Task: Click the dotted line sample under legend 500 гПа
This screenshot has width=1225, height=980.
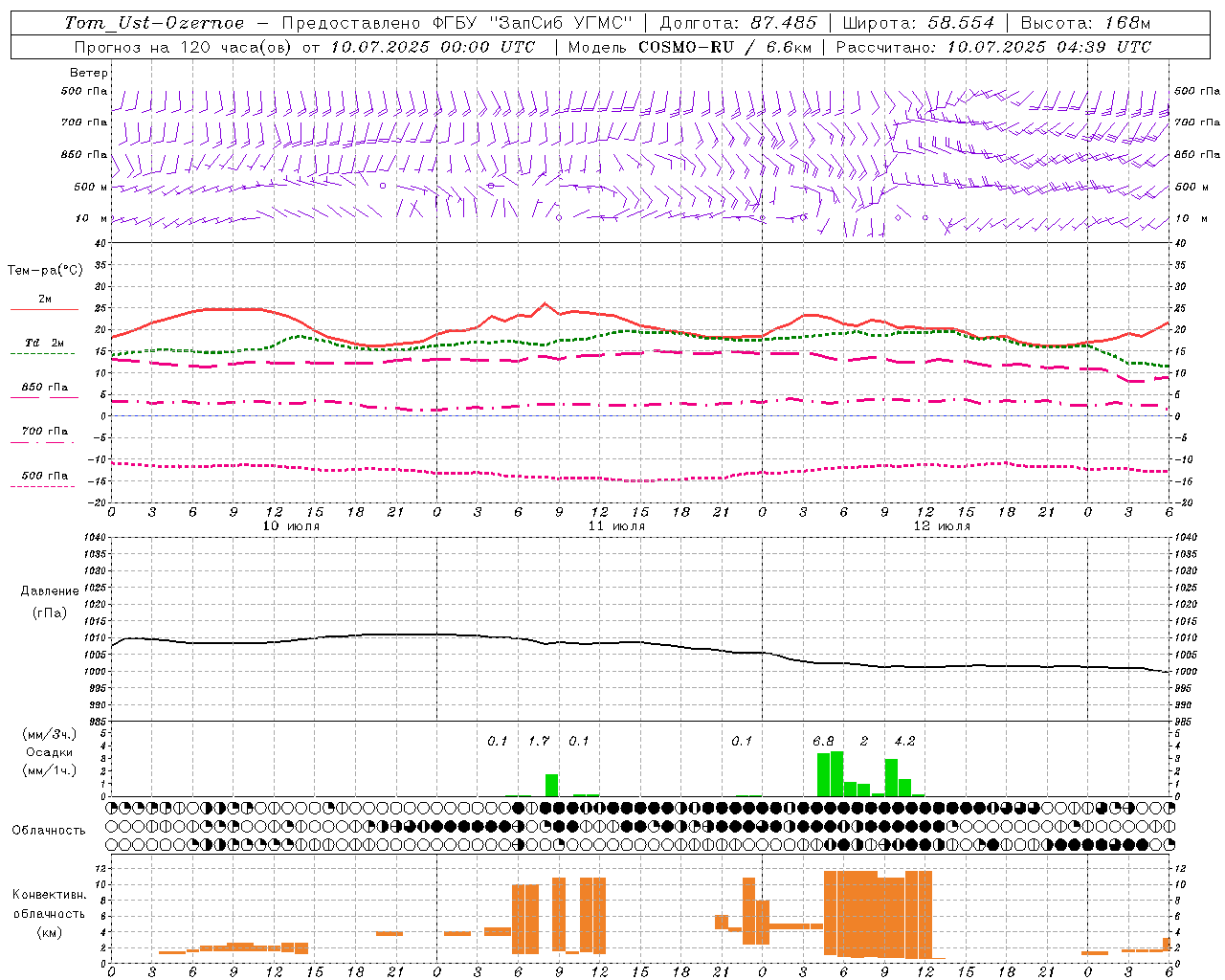Action: click(x=42, y=486)
